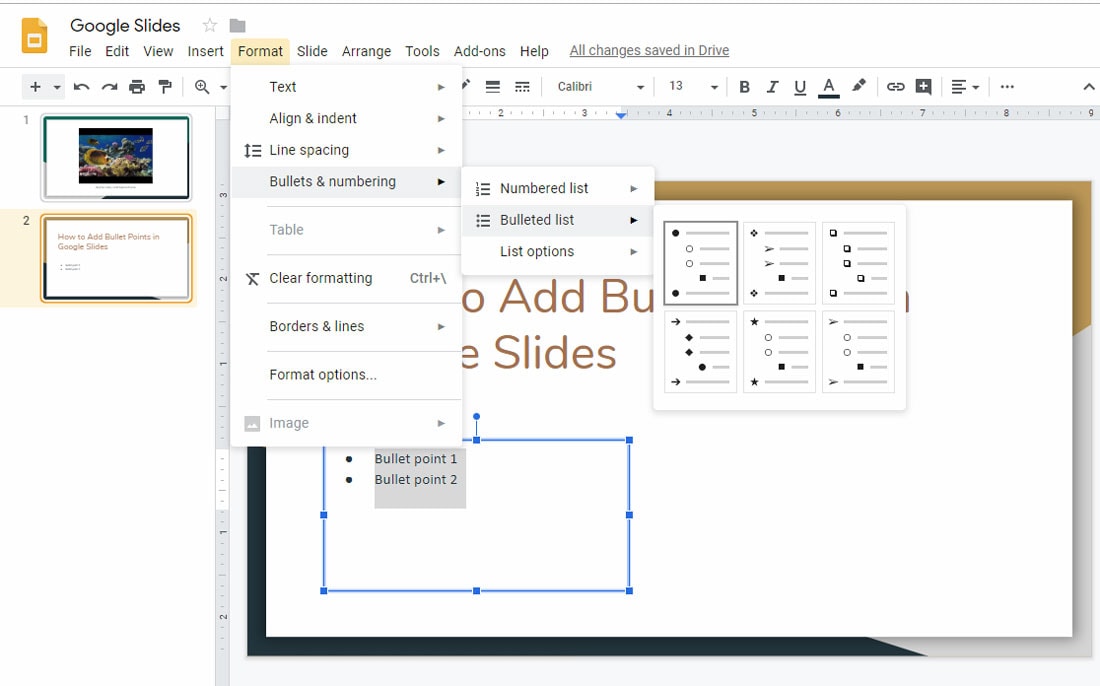The image size is (1100, 686).
Task: Open the zoom level dropdown arrow
Action: tap(223, 88)
